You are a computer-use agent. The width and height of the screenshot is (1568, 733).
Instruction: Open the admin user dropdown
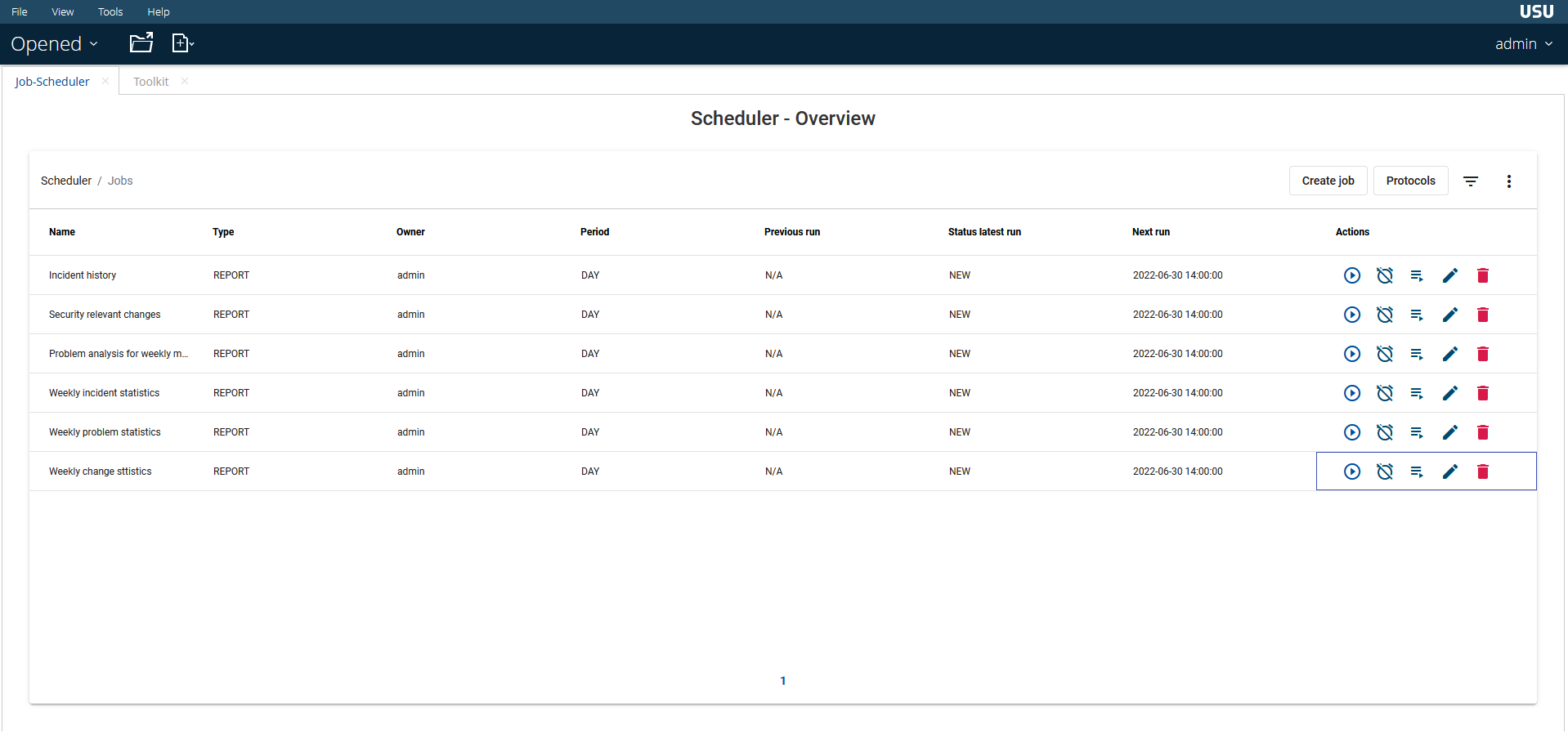tap(1524, 44)
